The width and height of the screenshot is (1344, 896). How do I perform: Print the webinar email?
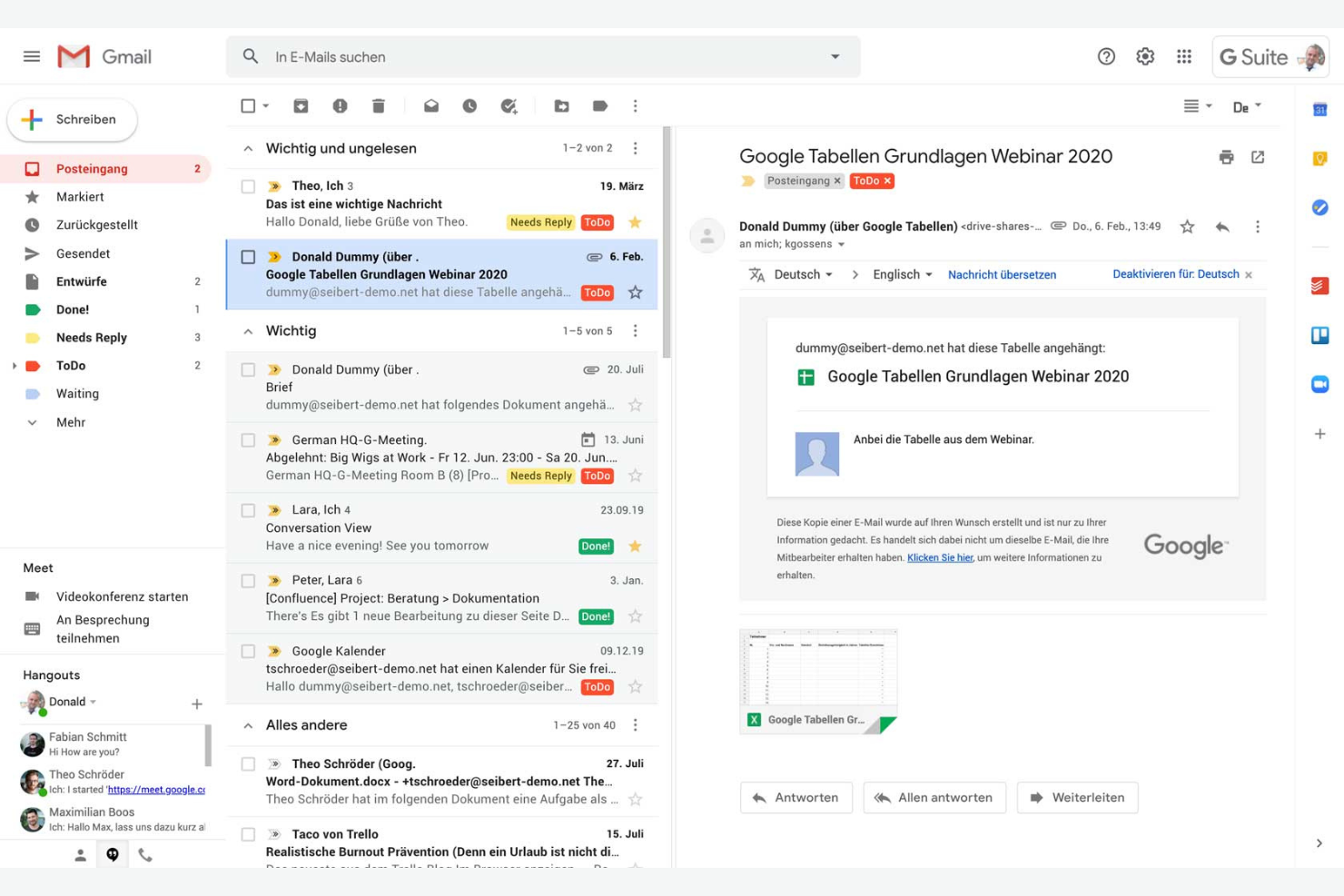coord(1226,156)
